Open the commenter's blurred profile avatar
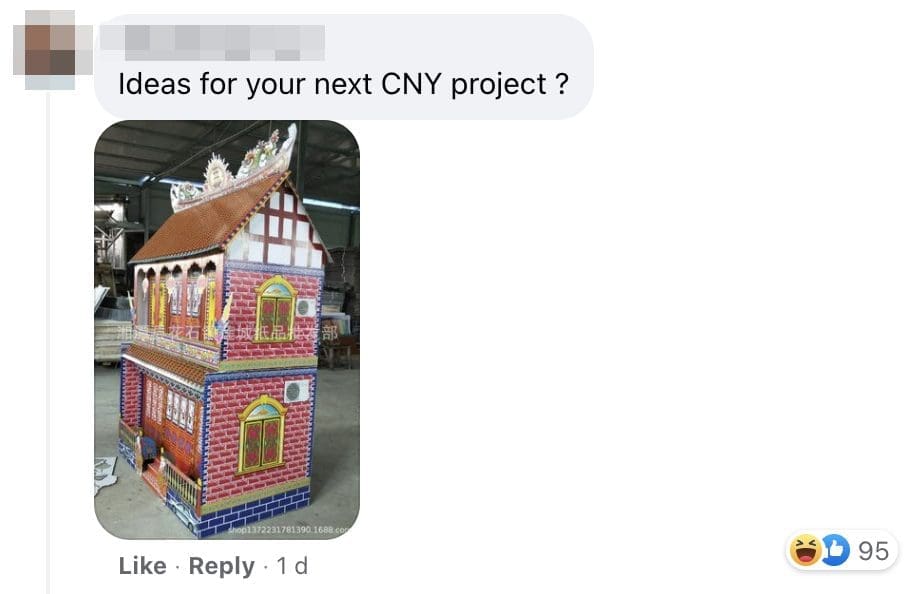The width and height of the screenshot is (914, 594). pos(51,51)
